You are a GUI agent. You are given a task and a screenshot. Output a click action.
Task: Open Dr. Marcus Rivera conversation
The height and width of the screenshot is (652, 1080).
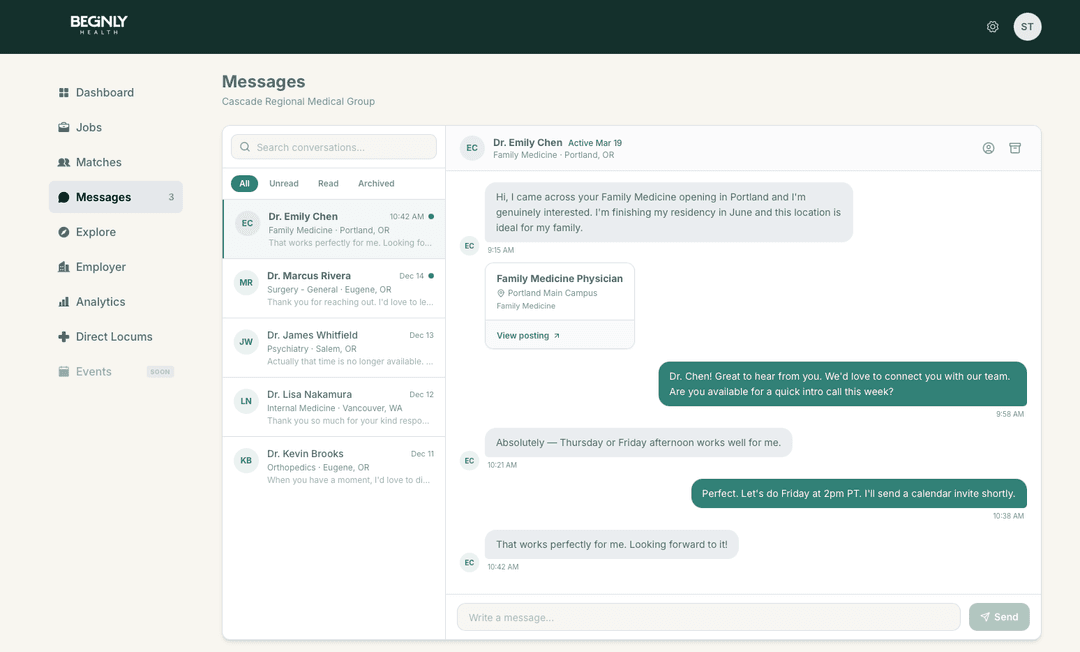pyautogui.click(x=333, y=289)
